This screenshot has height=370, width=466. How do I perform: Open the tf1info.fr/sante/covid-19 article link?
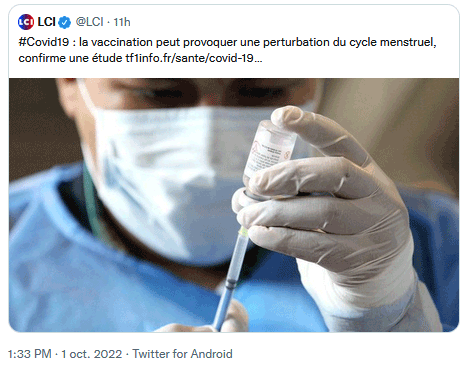(189, 58)
